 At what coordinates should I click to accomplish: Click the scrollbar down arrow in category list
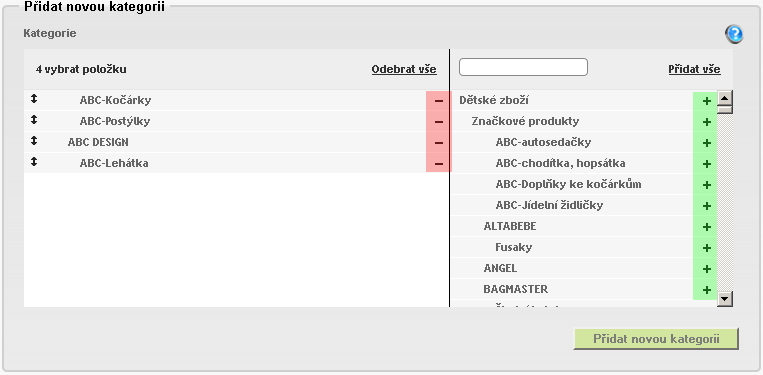pos(725,299)
